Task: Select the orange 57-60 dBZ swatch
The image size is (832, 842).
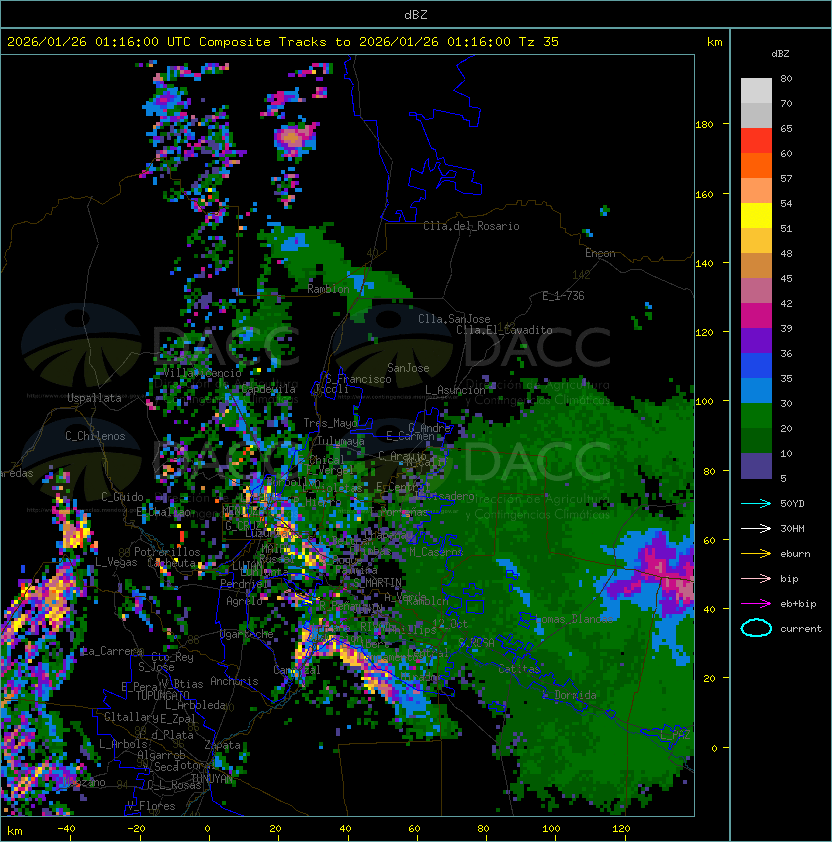Action: pos(756,165)
